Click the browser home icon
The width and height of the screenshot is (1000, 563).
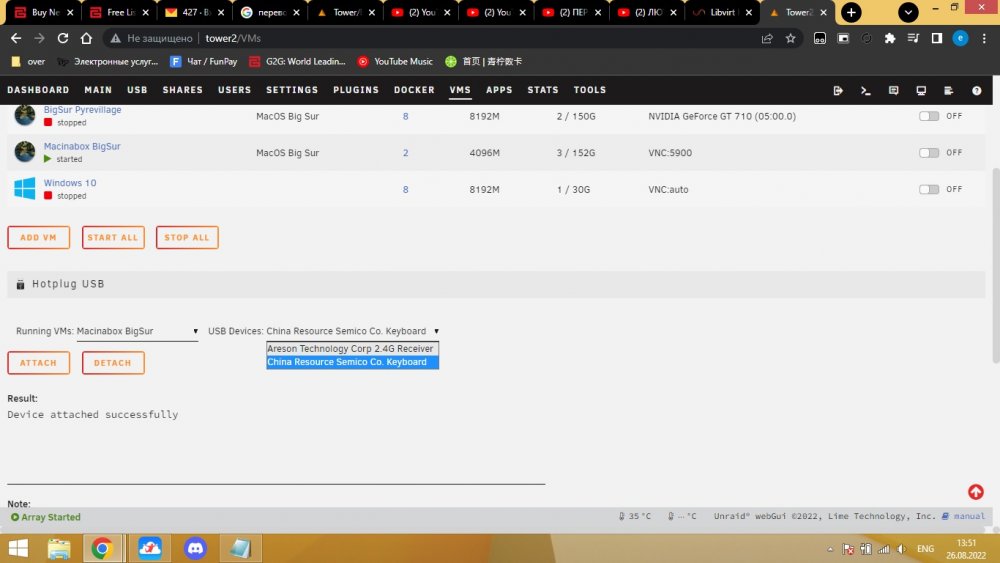click(86, 38)
